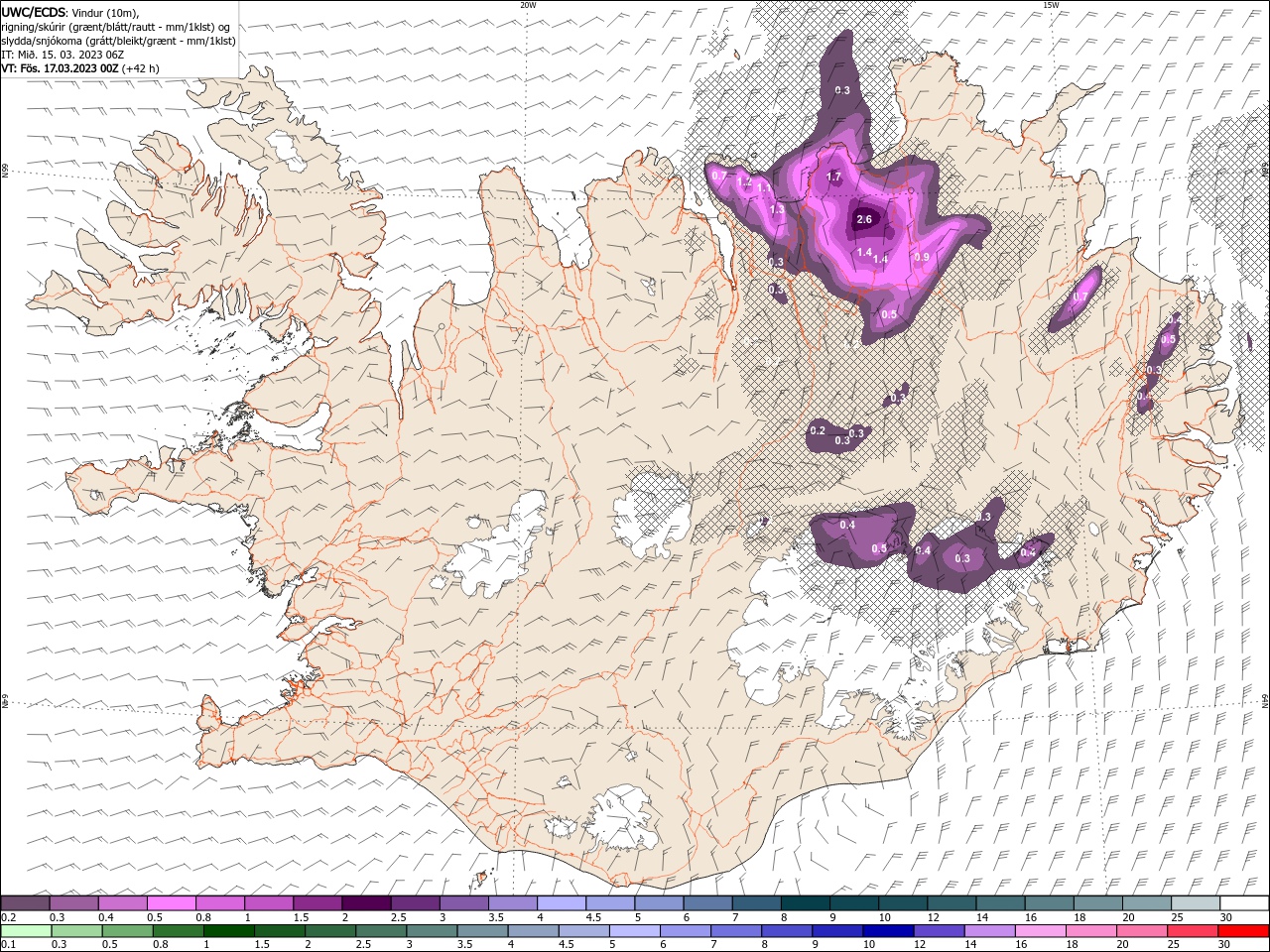This screenshot has width=1270, height=952.
Task: Click the lavender 4–4.5 swatch in upper legend
Action: 562,902
